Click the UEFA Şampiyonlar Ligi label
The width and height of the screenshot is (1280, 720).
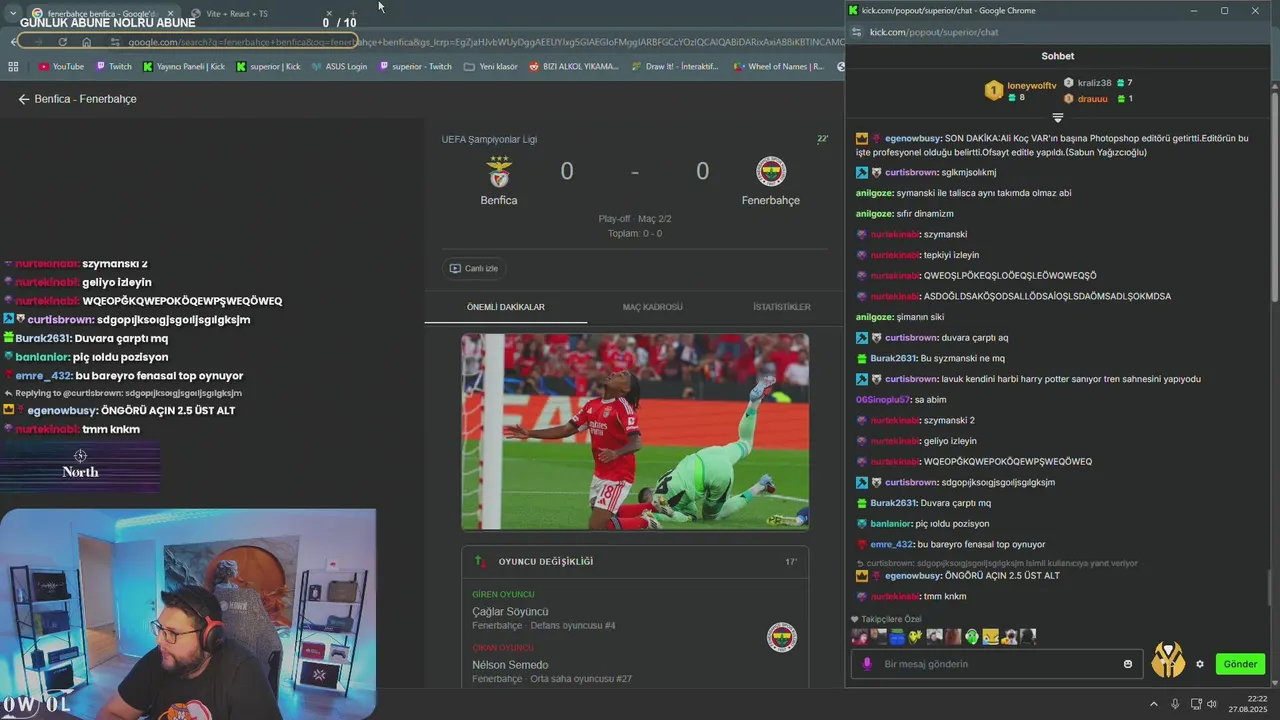click(489, 139)
